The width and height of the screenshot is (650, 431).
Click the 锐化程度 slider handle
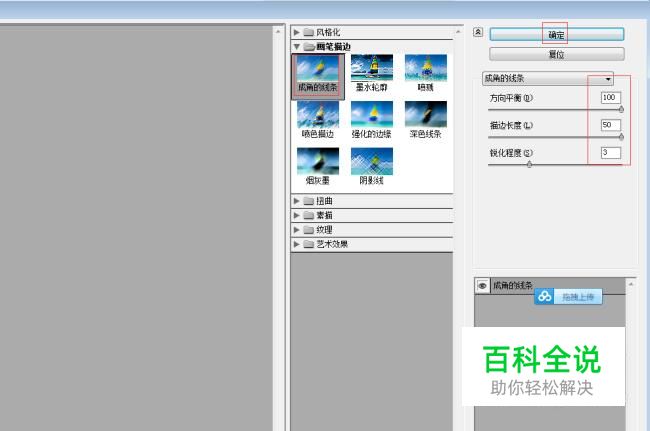(x=529, y=164)
